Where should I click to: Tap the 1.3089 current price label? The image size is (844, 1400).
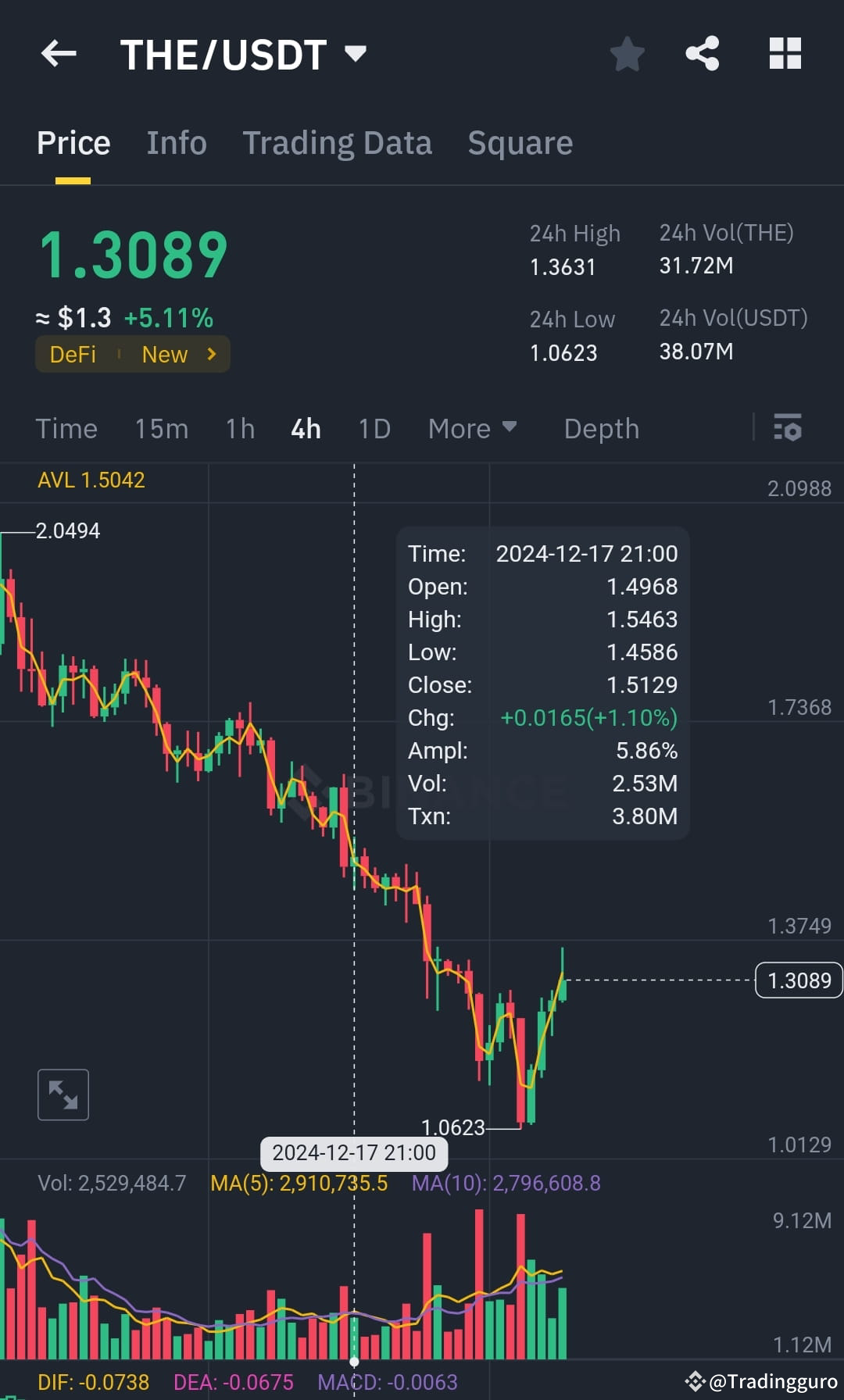tap(798, 980)
